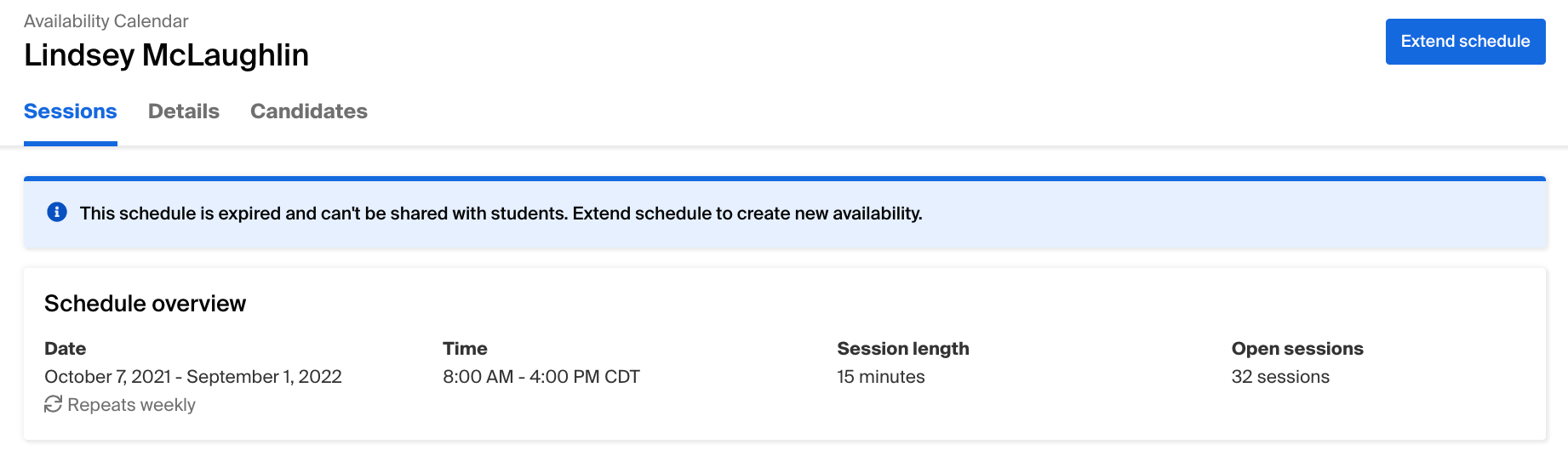Click the Extend schedule button
This screenshot has height=456, width=1568.
[1465, 42]
